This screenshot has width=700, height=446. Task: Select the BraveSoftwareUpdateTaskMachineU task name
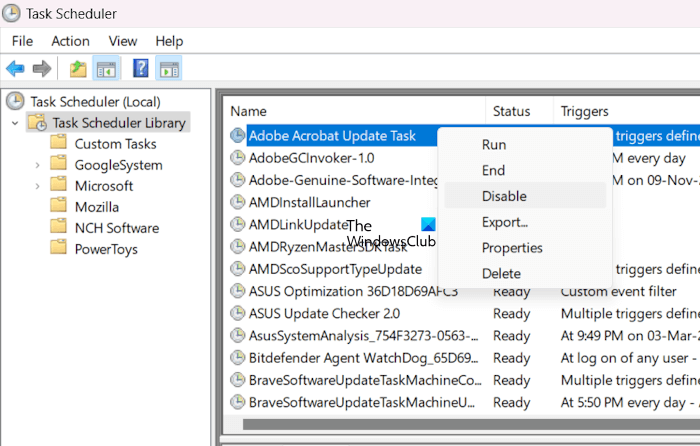(x=362, y=402)
